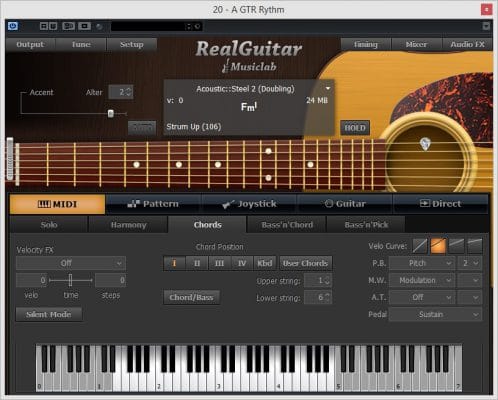Select the orange highlighted velocity curve

tap(438, 246)
